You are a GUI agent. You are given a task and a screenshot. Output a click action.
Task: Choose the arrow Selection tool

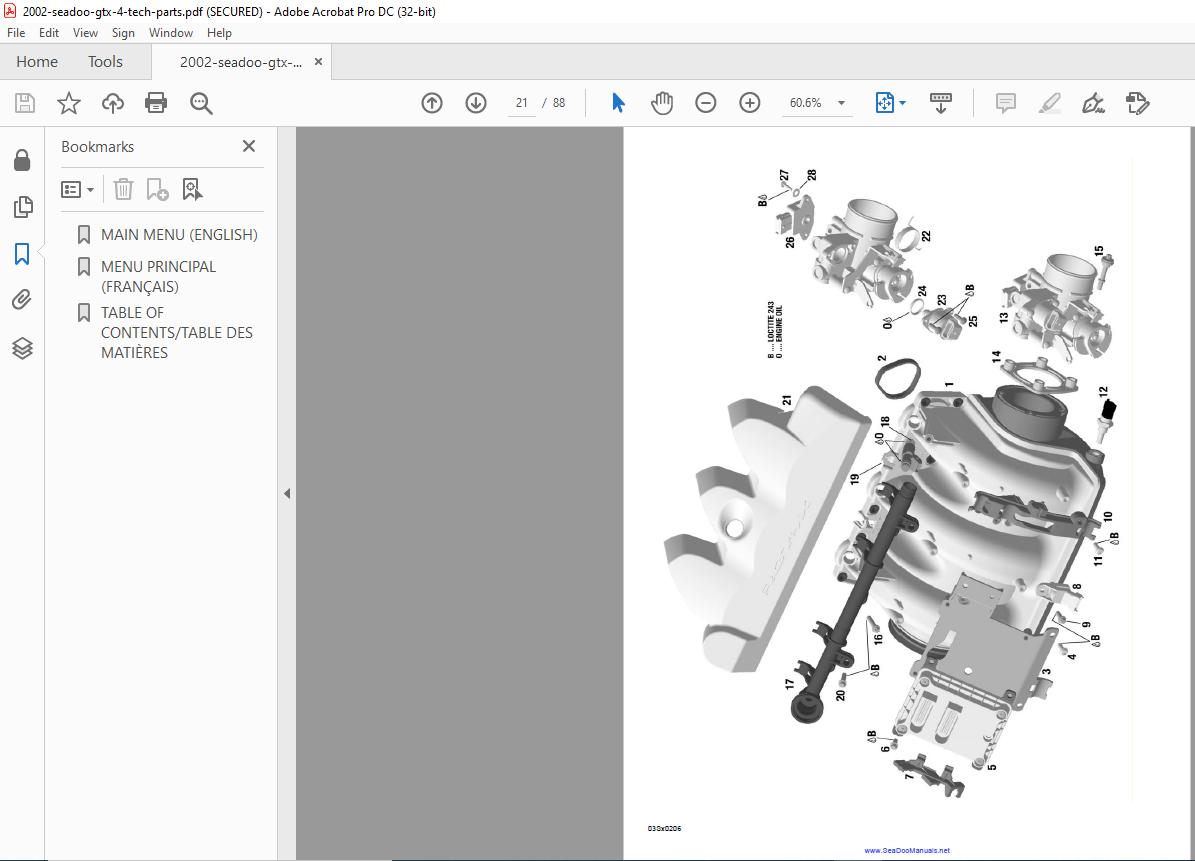[618, 103]
